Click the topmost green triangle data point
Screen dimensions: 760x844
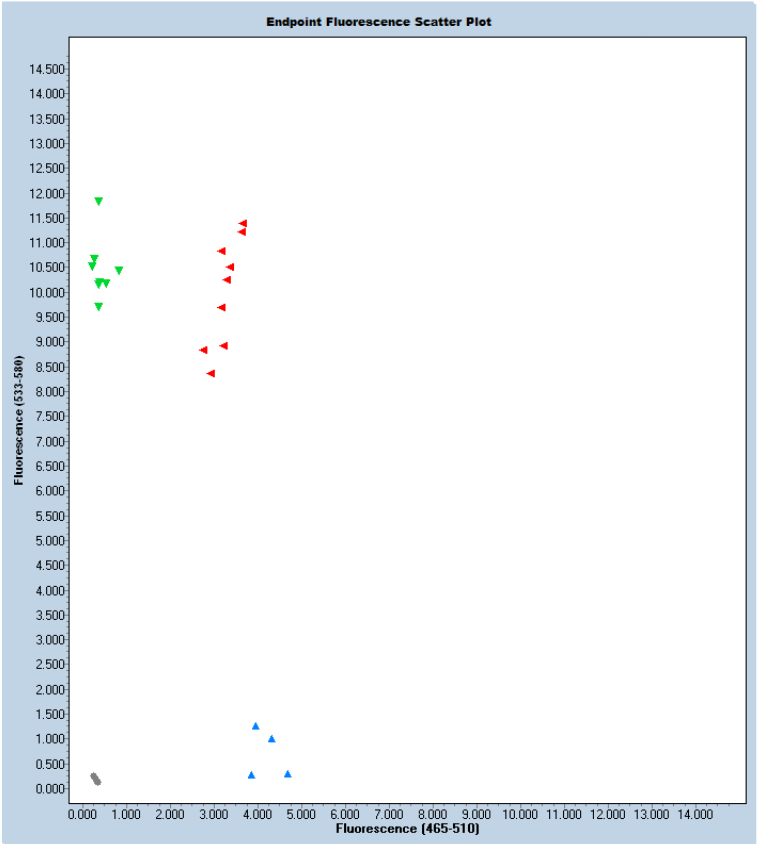point(98,201)
